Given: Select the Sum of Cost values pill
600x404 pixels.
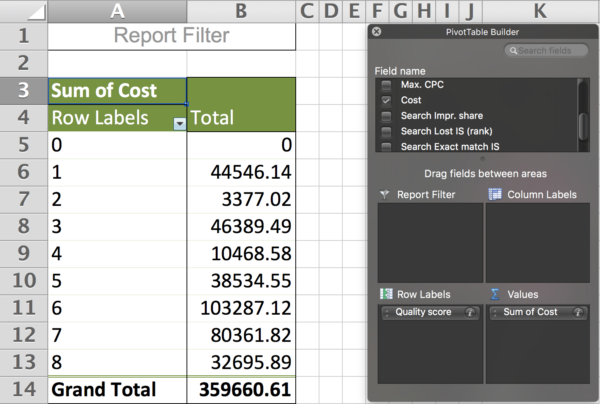Looking at the screenshot, I should click(x=538, y=313).
